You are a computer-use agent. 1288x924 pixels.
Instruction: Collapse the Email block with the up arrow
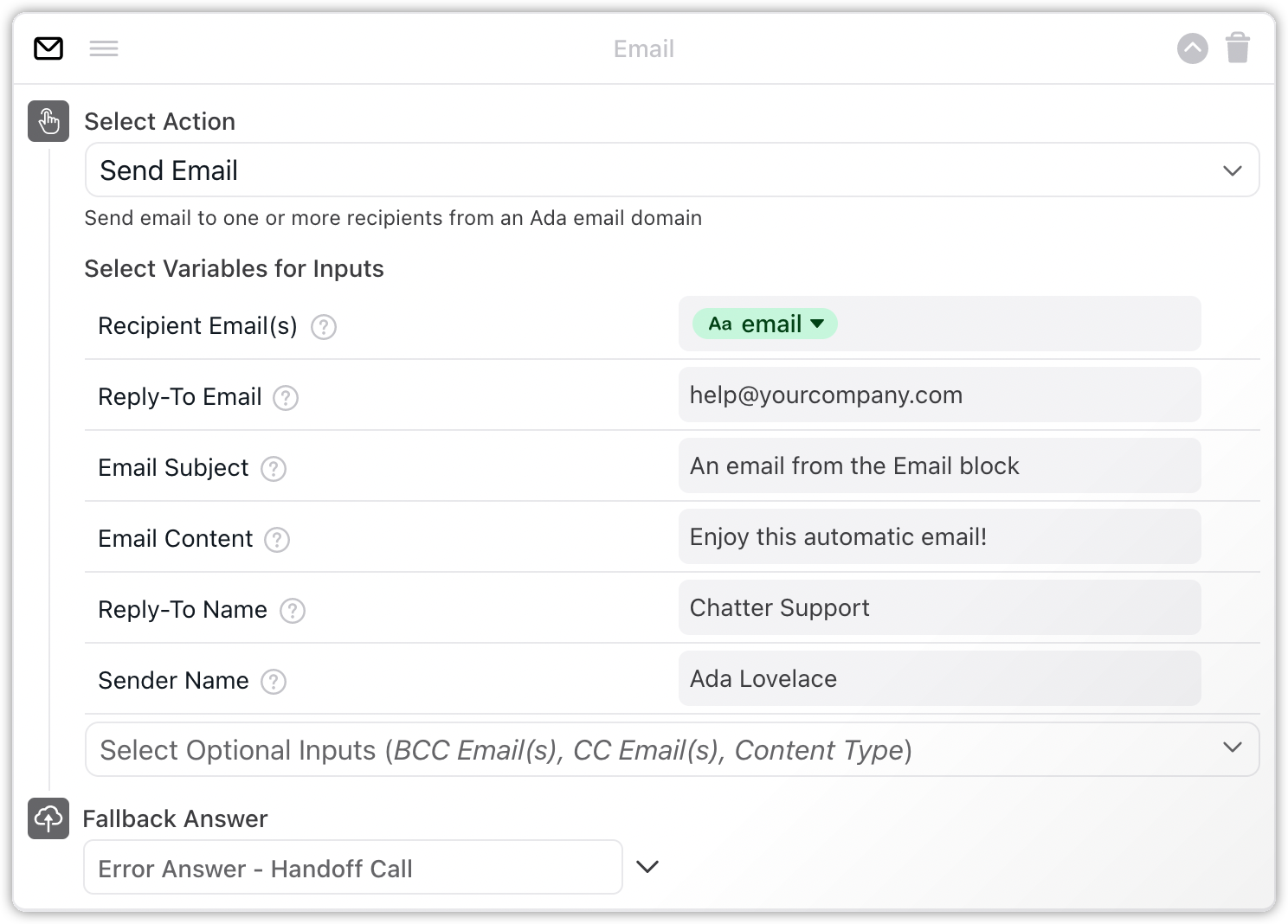coord(1192,48)
